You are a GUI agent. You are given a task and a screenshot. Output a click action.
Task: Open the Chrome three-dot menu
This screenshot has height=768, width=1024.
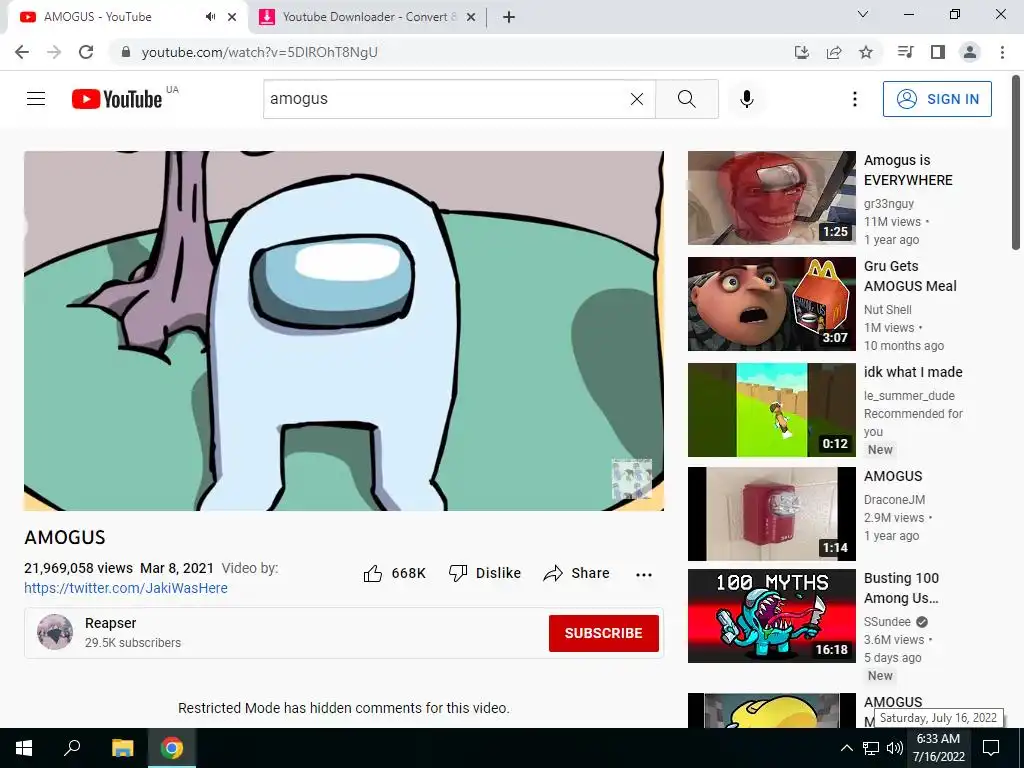1002,52
